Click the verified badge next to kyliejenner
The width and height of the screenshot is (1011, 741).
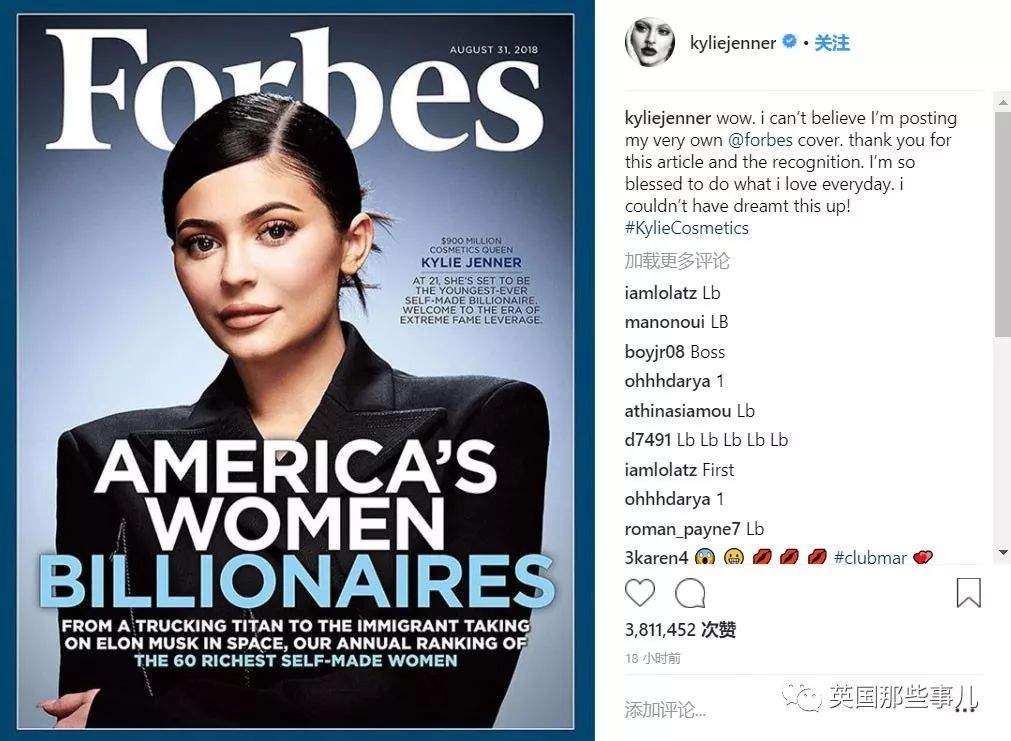[x=789, y=41]
